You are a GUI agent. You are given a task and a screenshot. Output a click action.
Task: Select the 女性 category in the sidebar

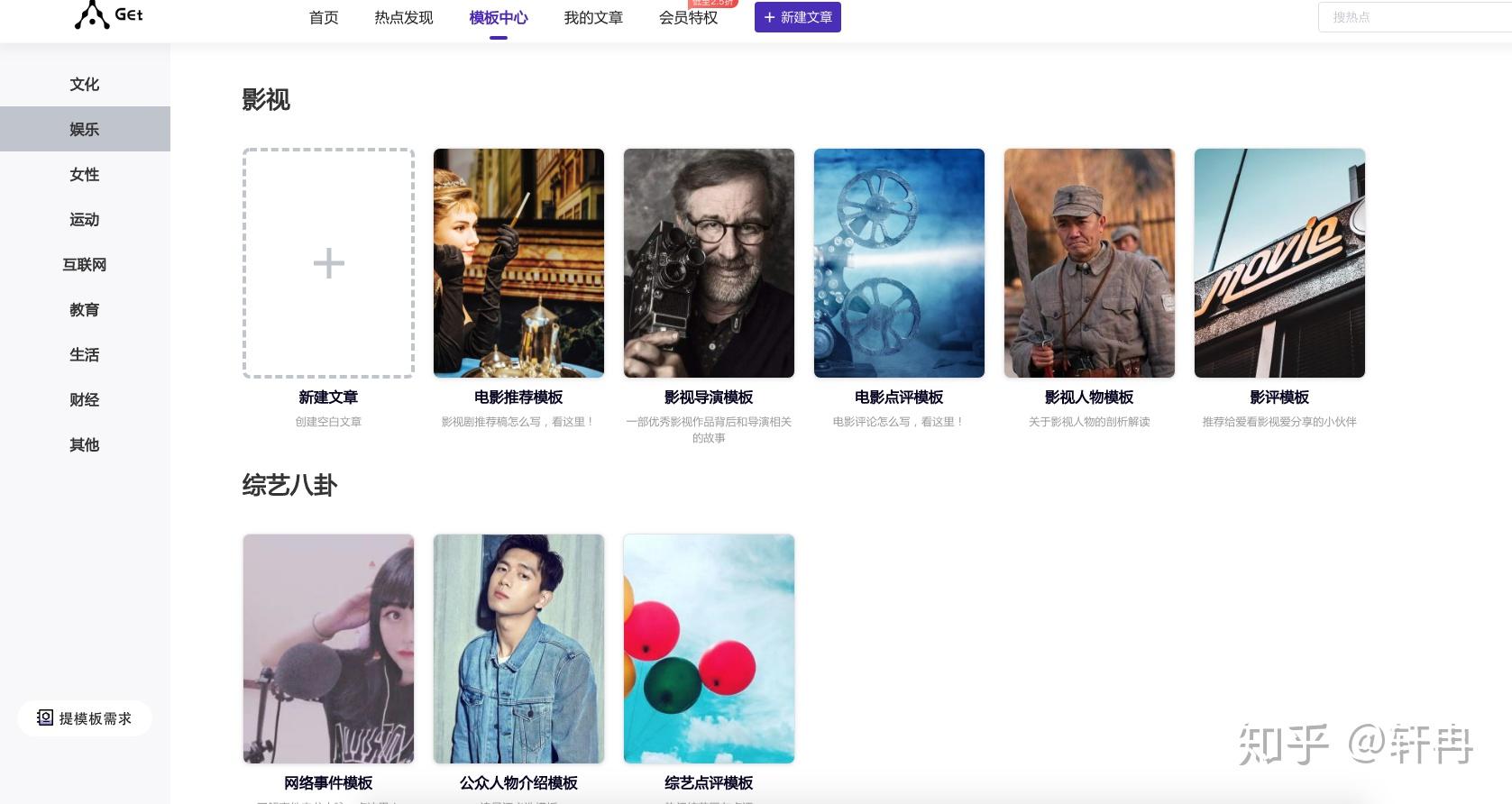click(x=85, y=174)
